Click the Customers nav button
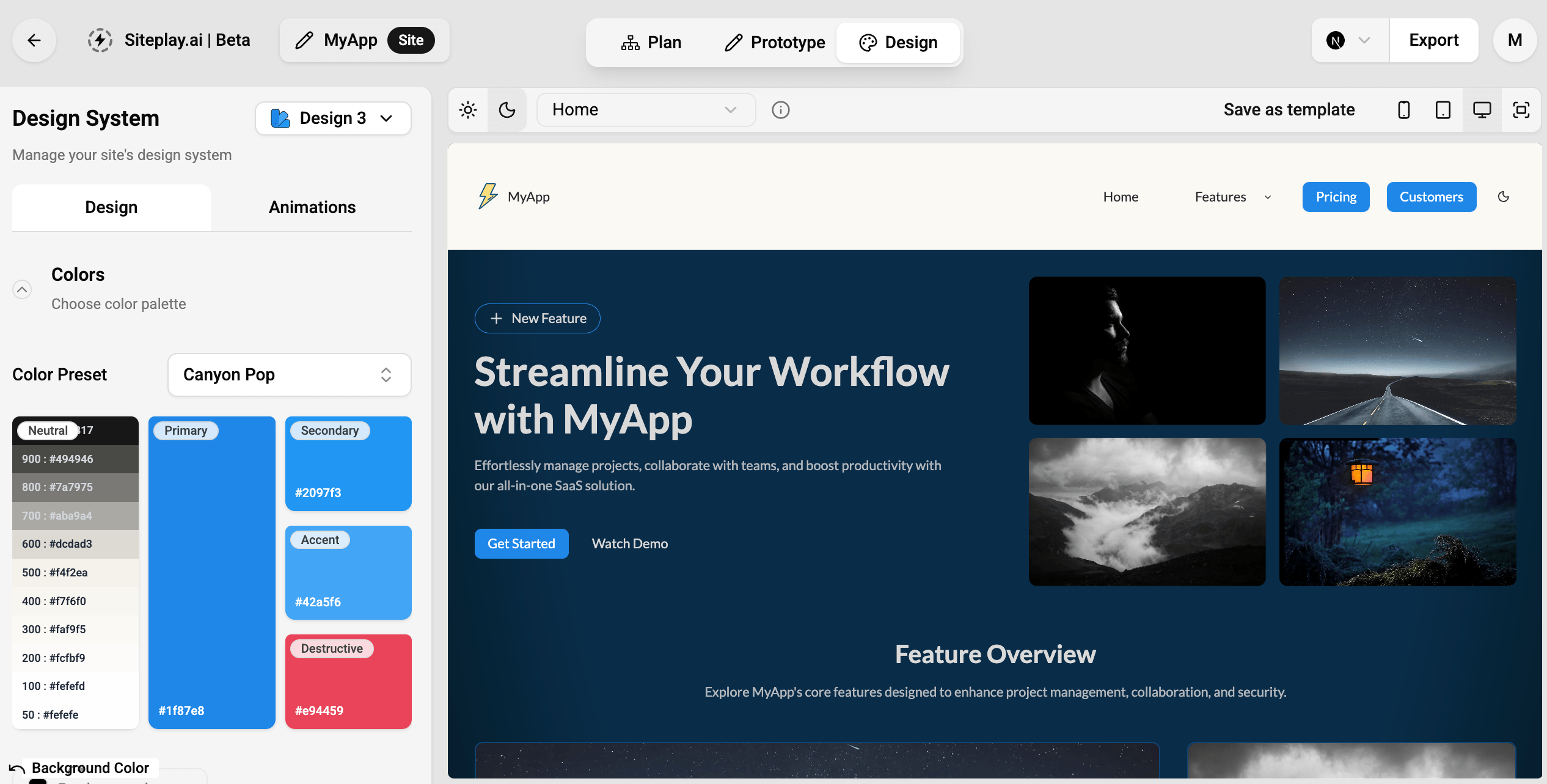The image size is (1547, 784). pyautogui.click(x=1432, y=197)
